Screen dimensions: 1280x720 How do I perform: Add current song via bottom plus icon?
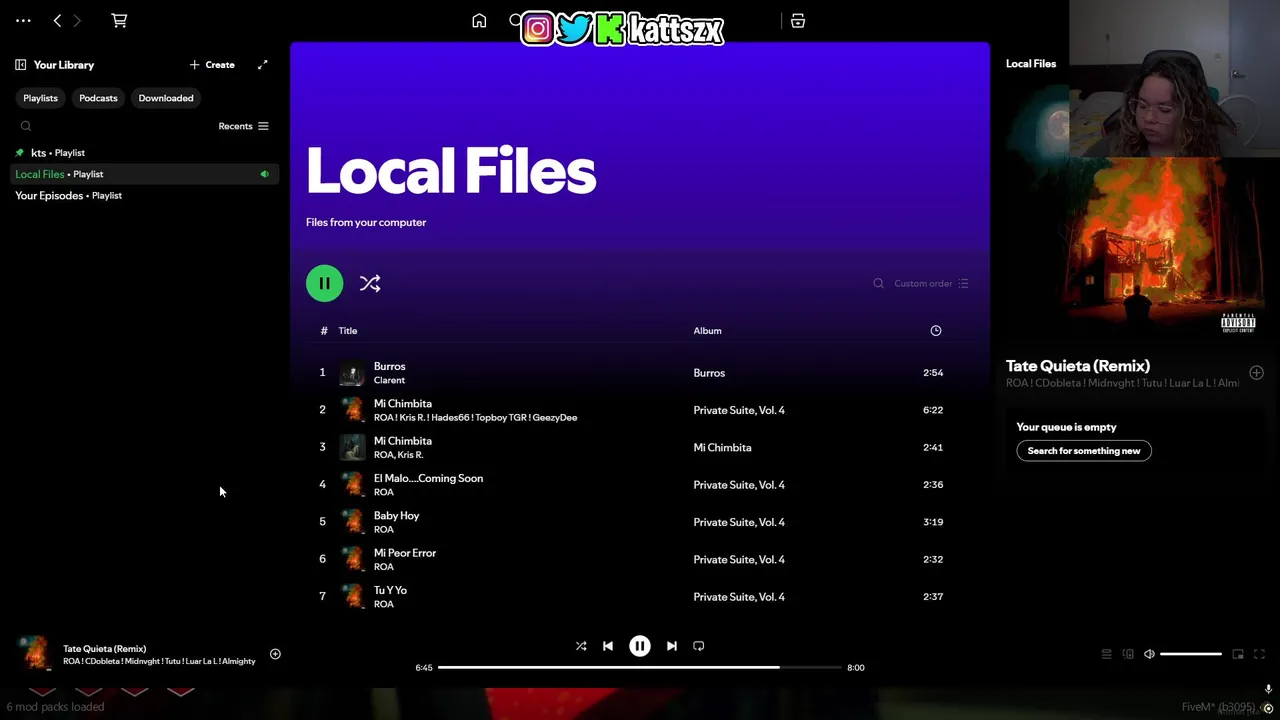pyautogui.click(x=275, y=655)
